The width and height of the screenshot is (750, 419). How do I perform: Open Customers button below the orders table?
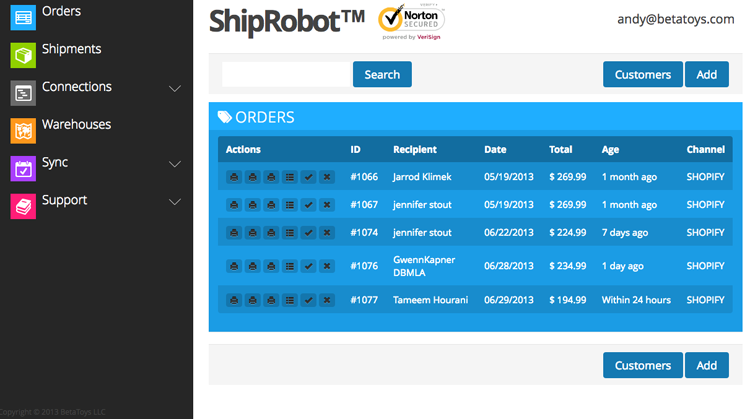[x=643, y=365]
